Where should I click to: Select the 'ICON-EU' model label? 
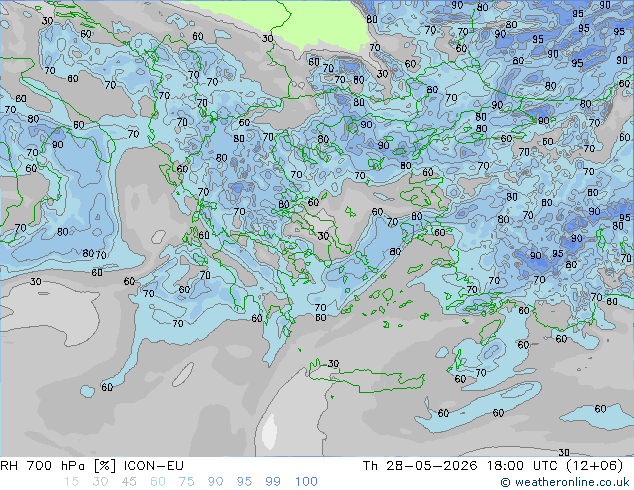point(154,466)
